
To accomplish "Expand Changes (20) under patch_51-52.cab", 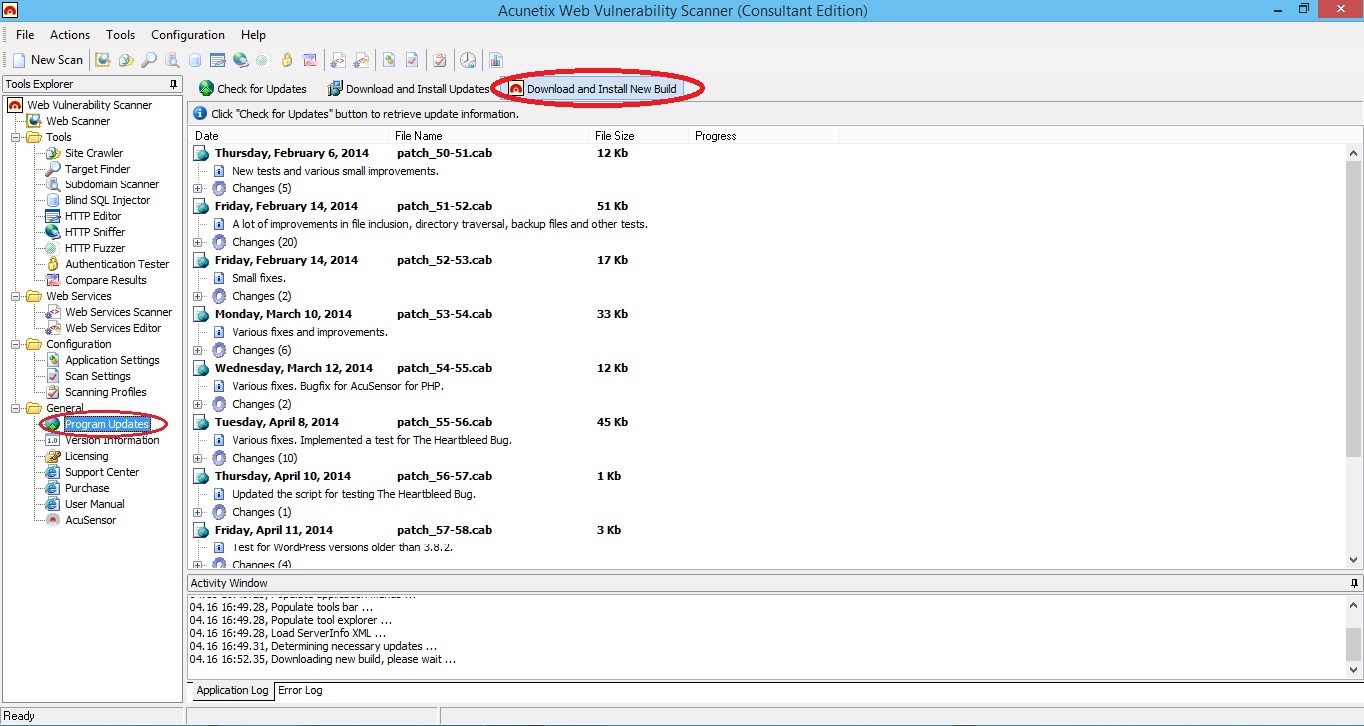I will point(197,242).
